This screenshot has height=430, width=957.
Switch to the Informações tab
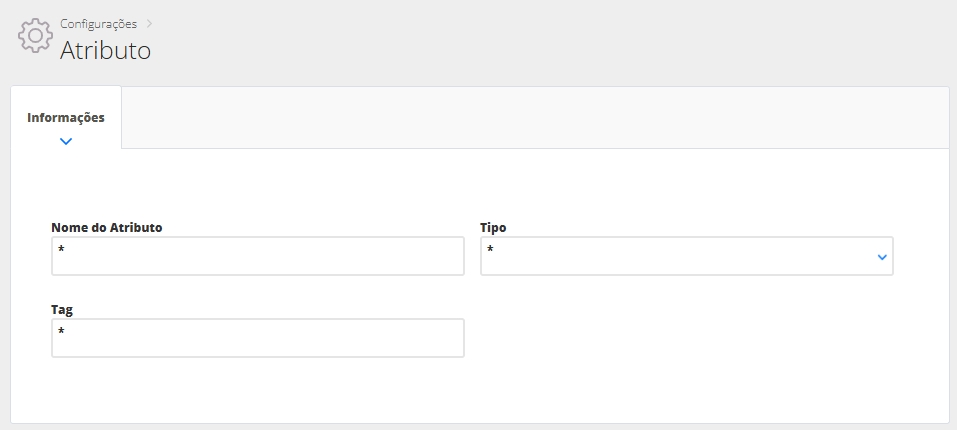[66, 117]
